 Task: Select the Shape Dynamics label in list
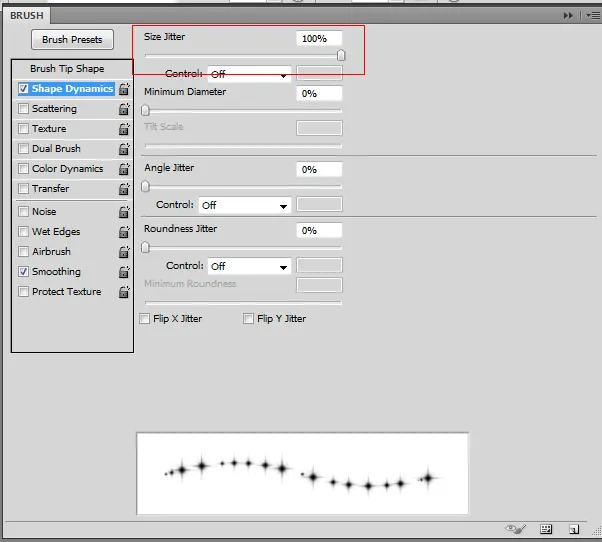tap(72, 89)
